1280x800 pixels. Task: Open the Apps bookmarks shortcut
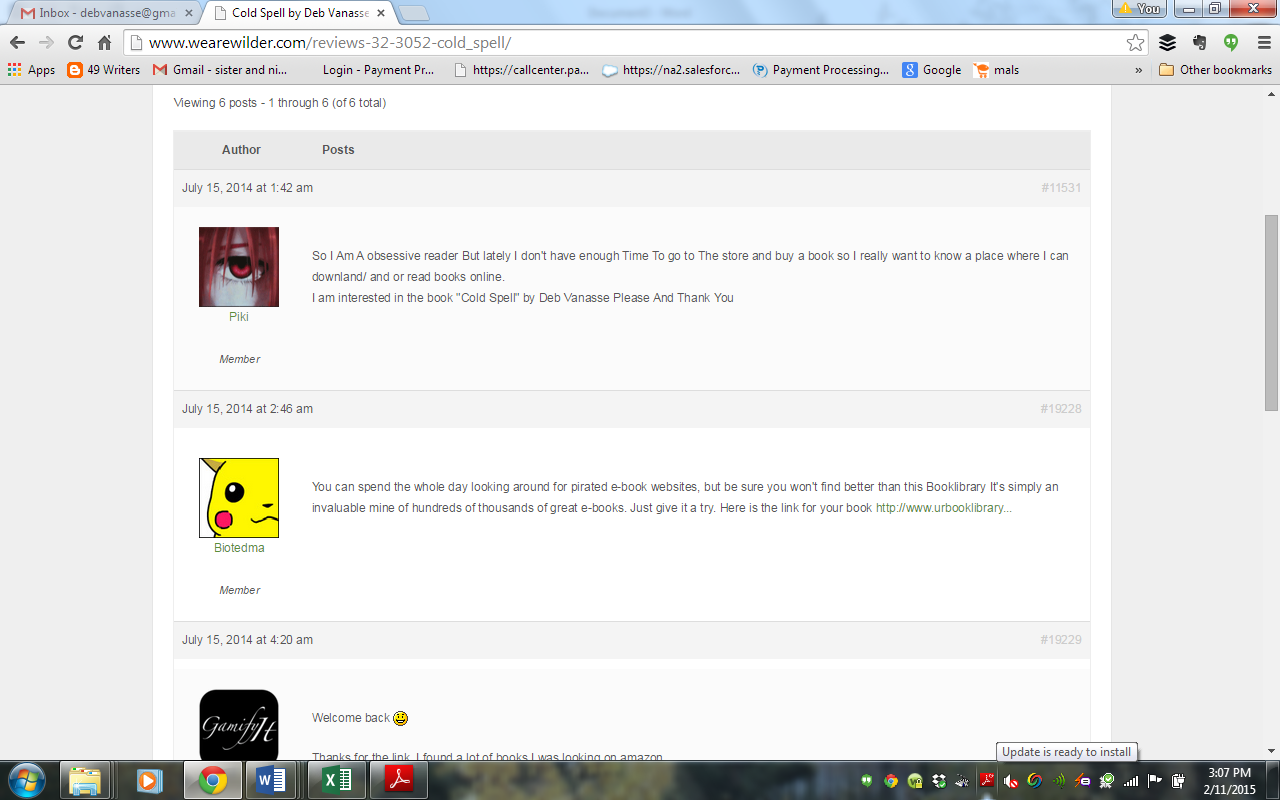pos(31,70)
